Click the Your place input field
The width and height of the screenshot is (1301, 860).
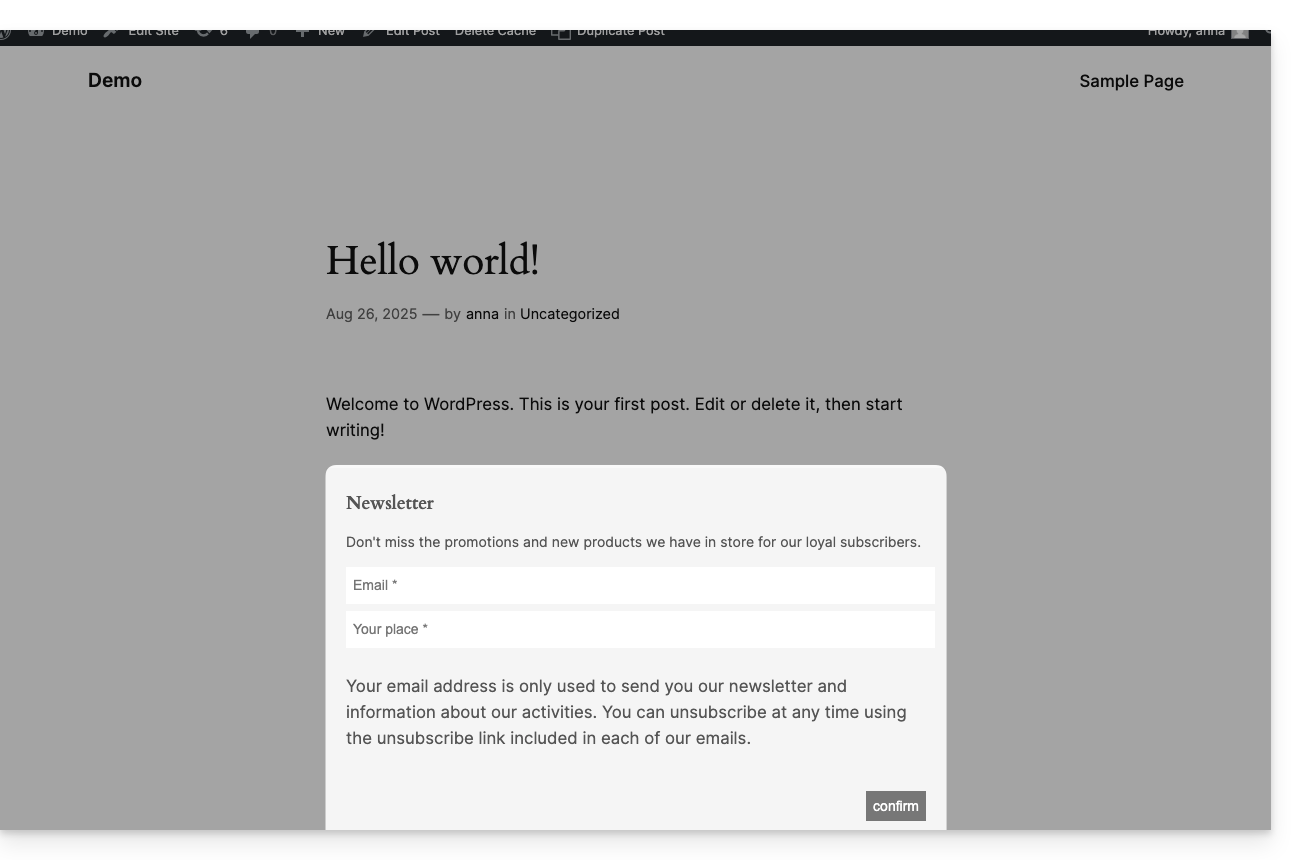coord(640,629)
